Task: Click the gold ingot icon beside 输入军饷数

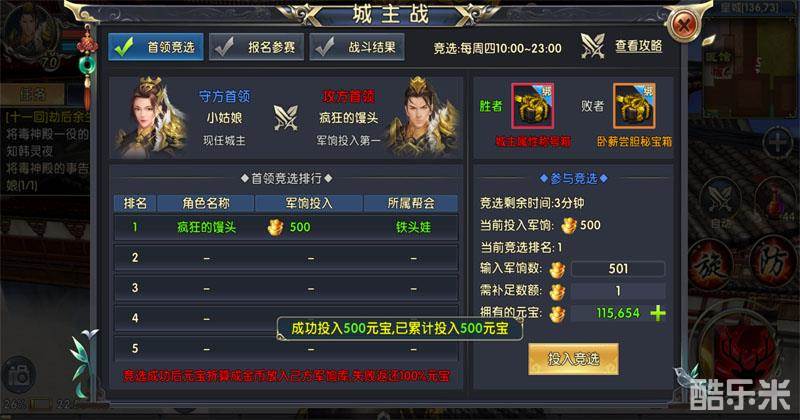Action: click(x=557, y=269)
